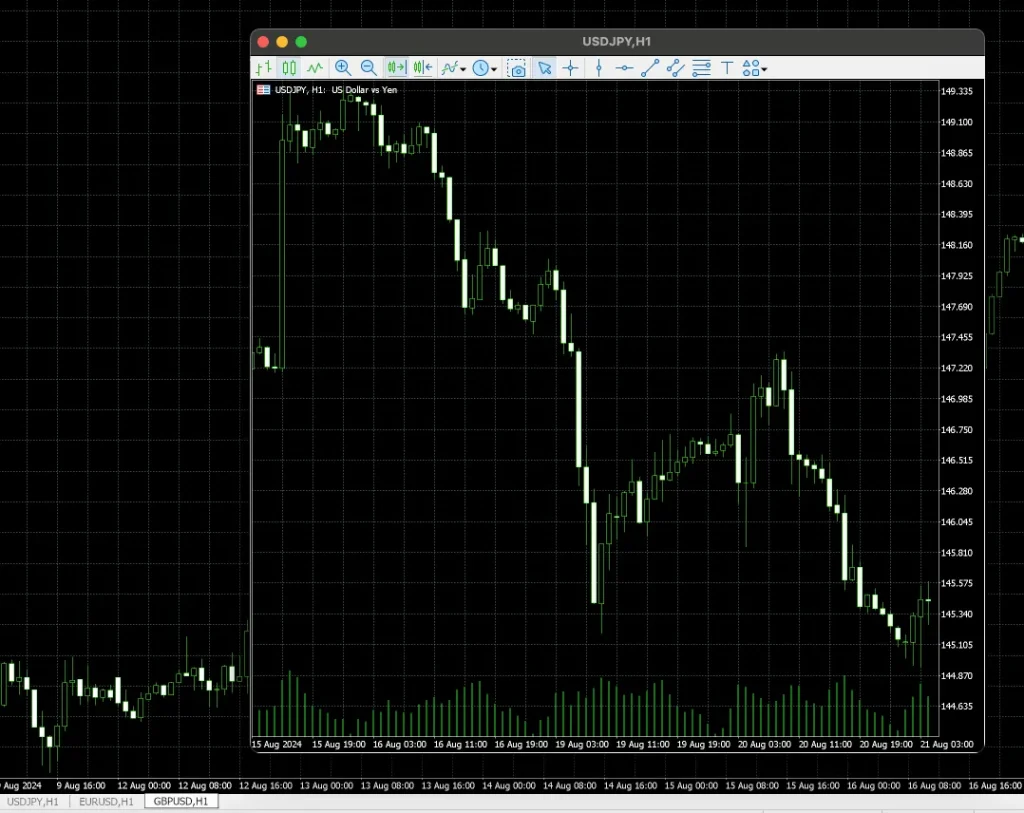Image resolution: width=1024 pixels, height=813 pixels.
Task: Take a chart screenshot with camera icon
Action: pos(516,68)
